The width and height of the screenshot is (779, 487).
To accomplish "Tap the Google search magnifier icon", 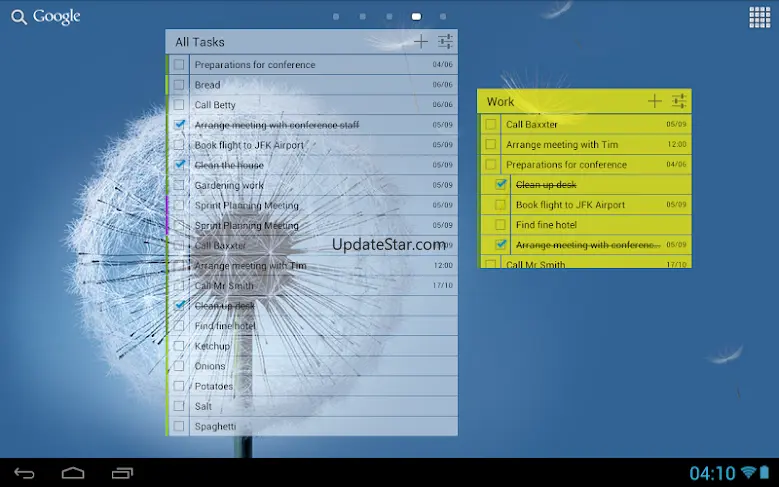I will (19, 17).
